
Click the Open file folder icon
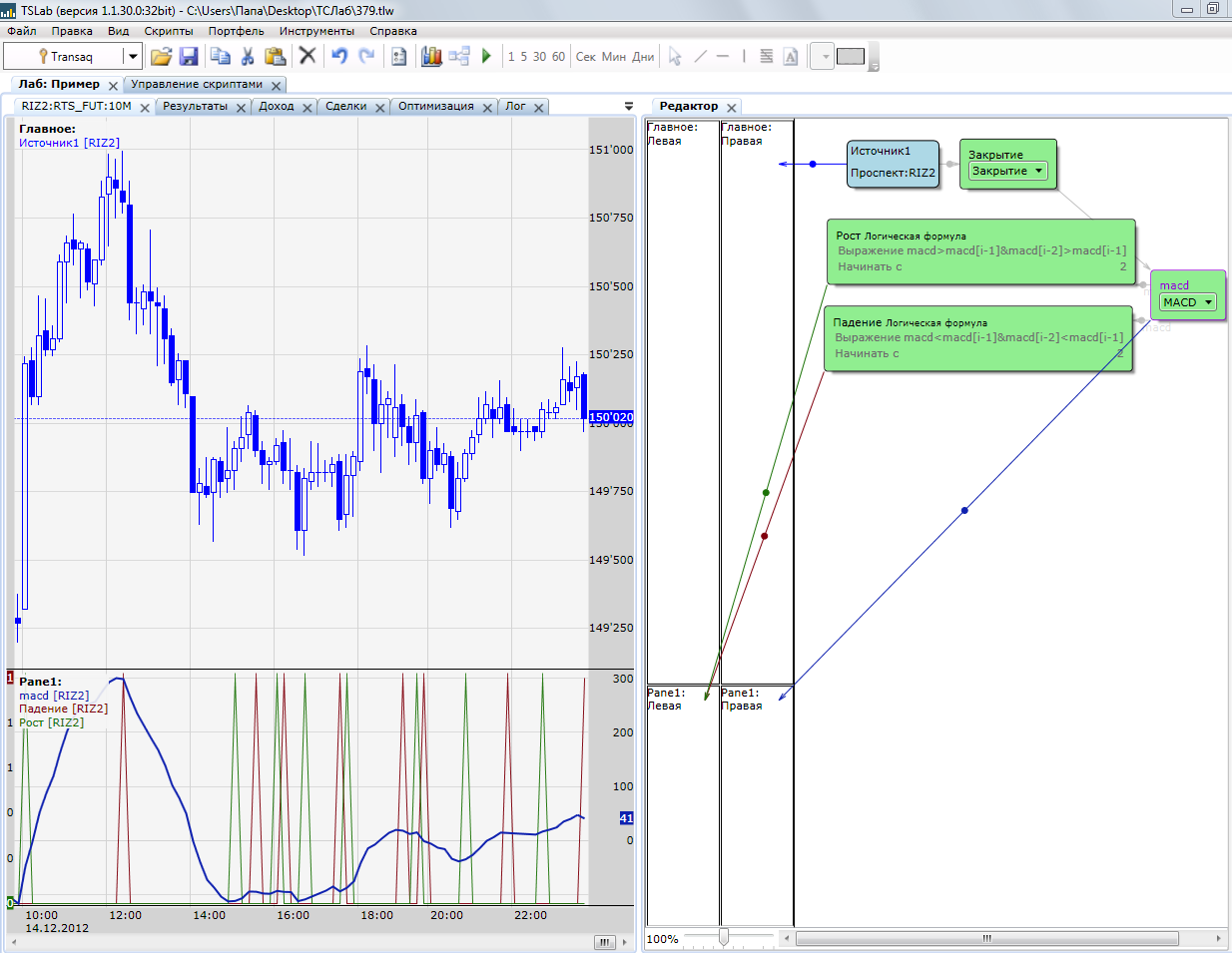coord(161,56)
